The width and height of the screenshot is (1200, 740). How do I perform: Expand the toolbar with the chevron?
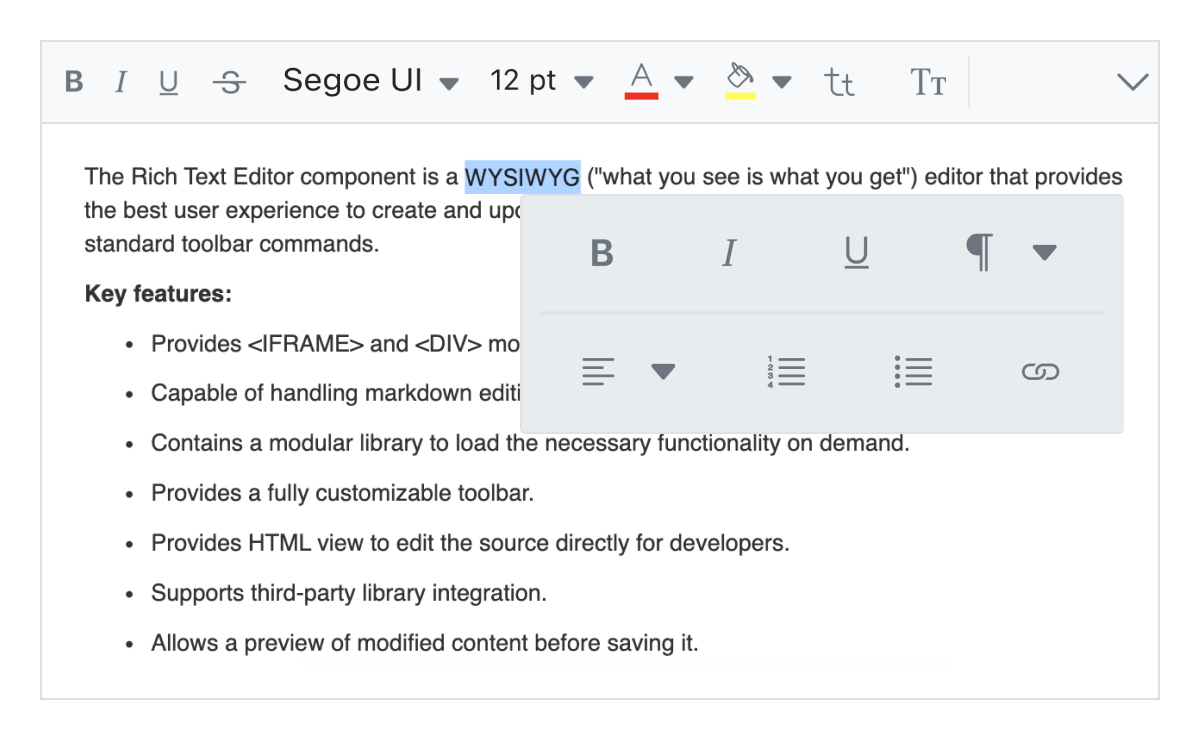(x=1132, y=82)
